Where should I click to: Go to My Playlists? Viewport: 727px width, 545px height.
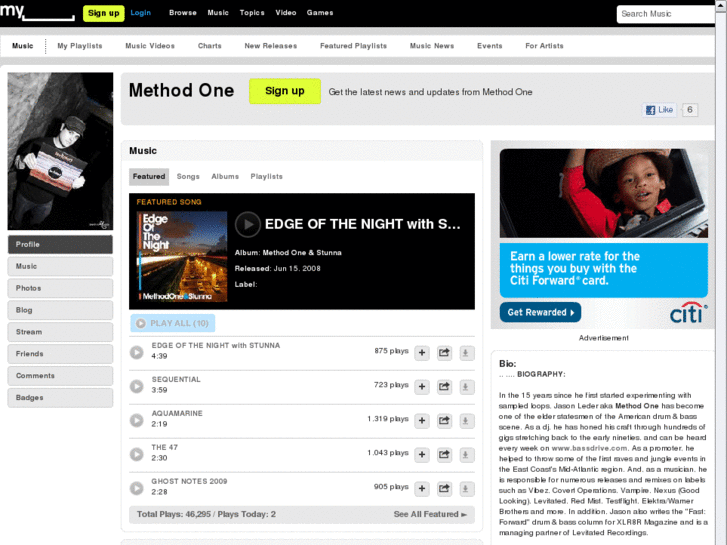point(80,46)
